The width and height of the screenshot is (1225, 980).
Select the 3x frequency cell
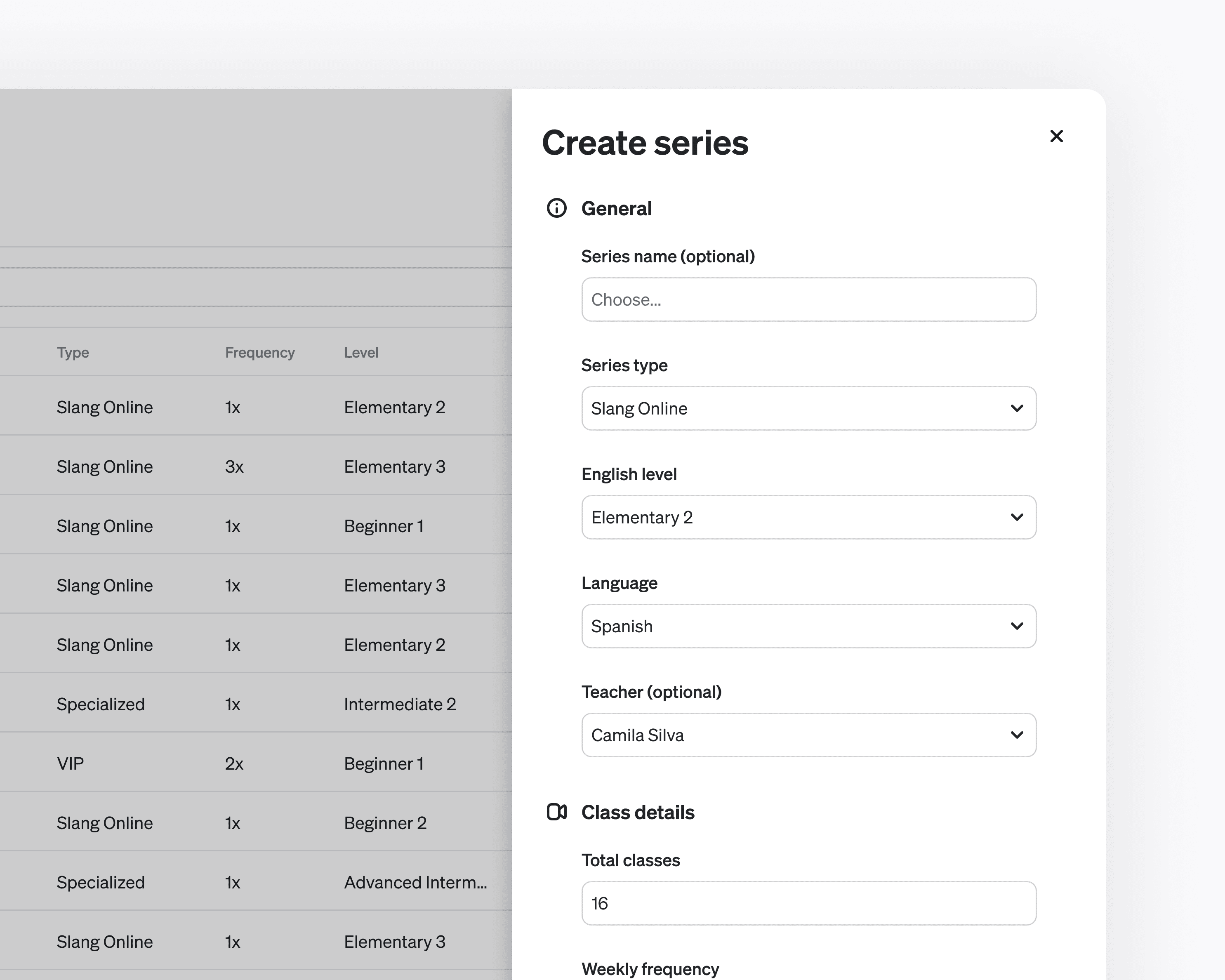point(234,466)
